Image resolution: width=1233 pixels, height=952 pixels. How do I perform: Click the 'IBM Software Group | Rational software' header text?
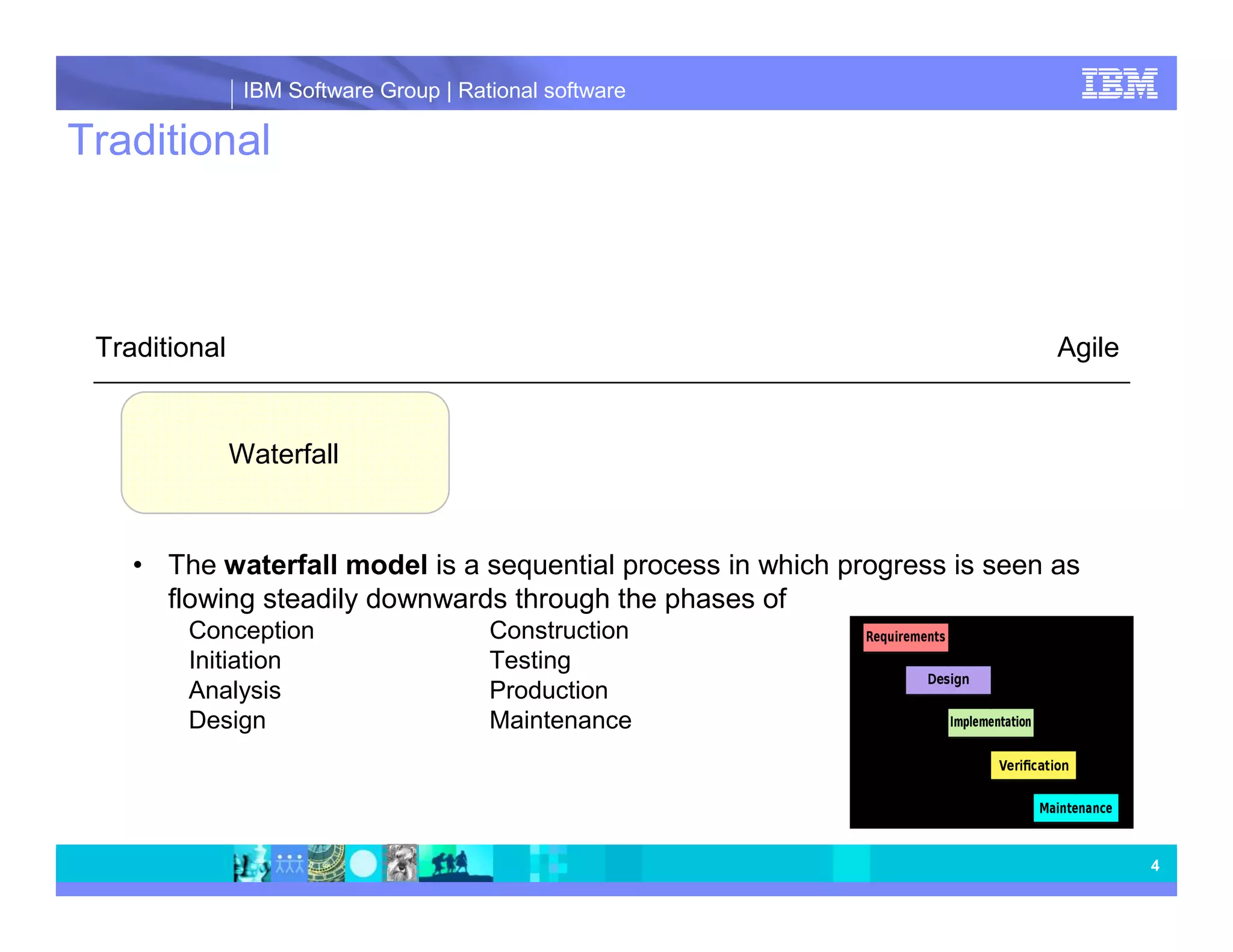point(434,91)
